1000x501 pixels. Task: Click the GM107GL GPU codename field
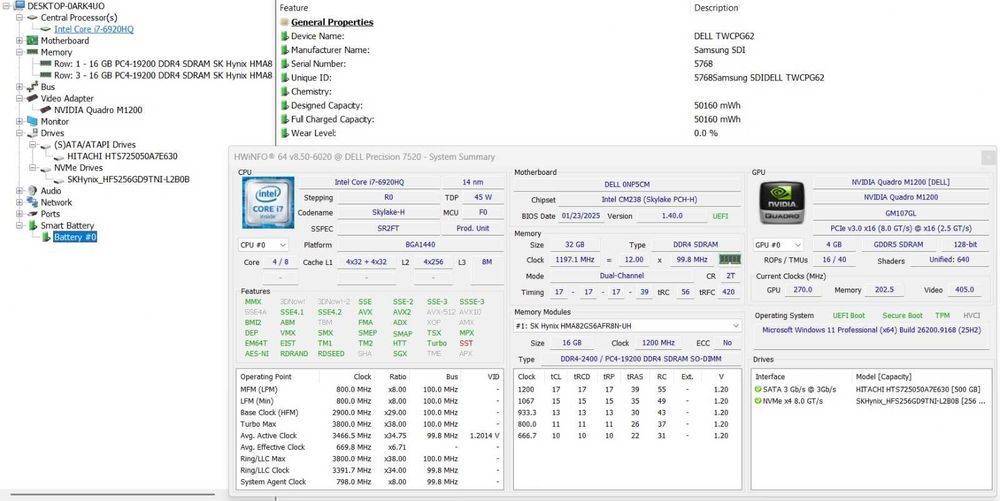coord(902,213)
